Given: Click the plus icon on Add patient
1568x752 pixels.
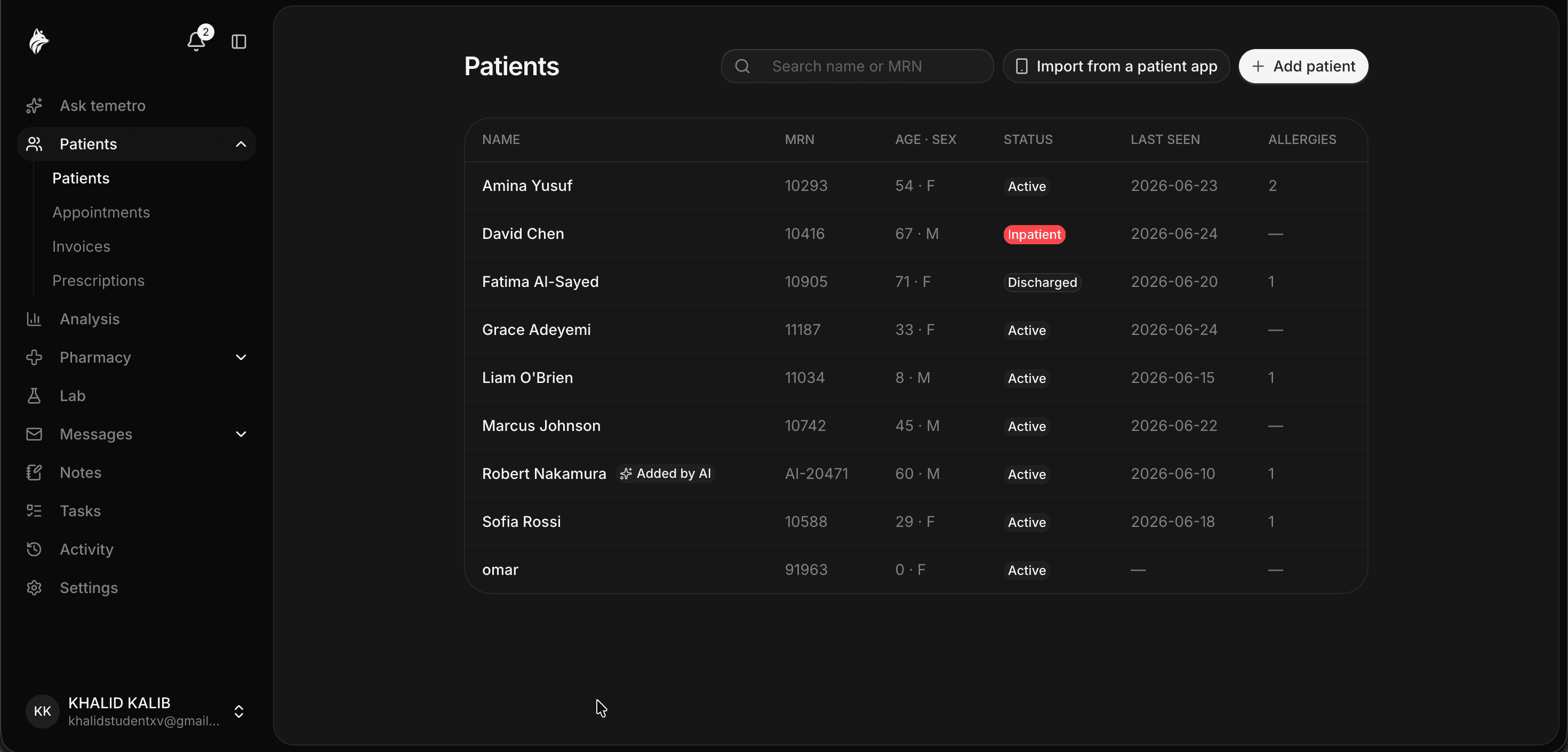Looking at the screenshot, I should pyautogui.click(x=1258, y=66).
